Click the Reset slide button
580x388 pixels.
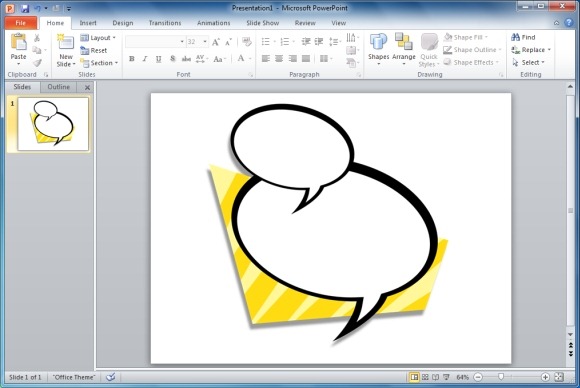point(94,50)
